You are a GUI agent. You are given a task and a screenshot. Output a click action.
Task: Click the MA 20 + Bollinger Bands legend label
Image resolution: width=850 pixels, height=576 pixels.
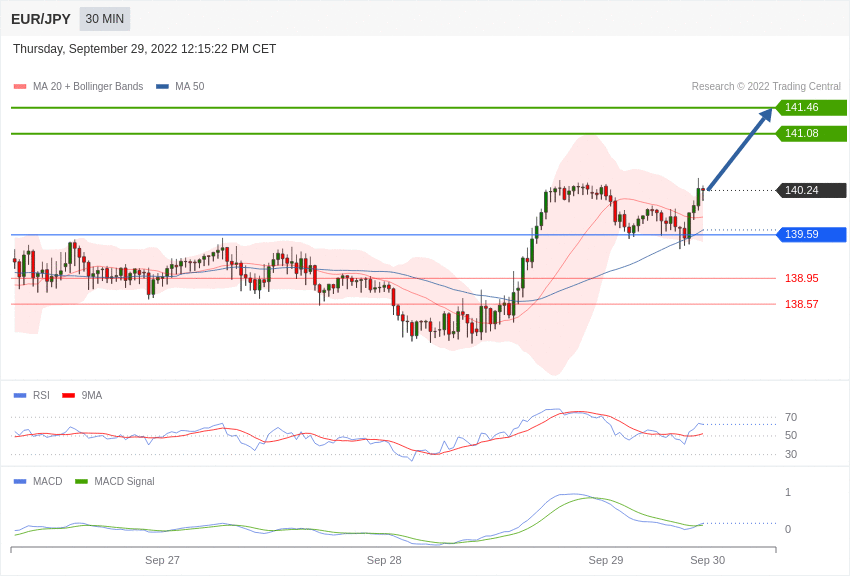[88, 86]
